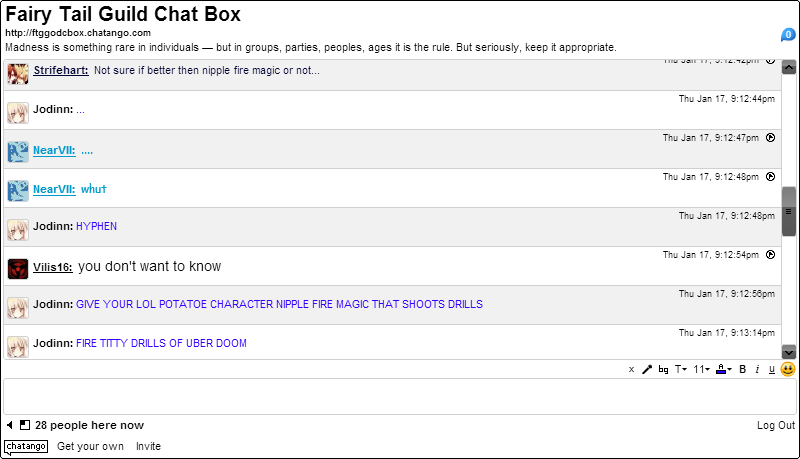Image resolution: width=800 pixels, height=459 pixels.
Task: Click the arrow icon beside Strifehart's timestamp
Action: click(x=771, y=61)
